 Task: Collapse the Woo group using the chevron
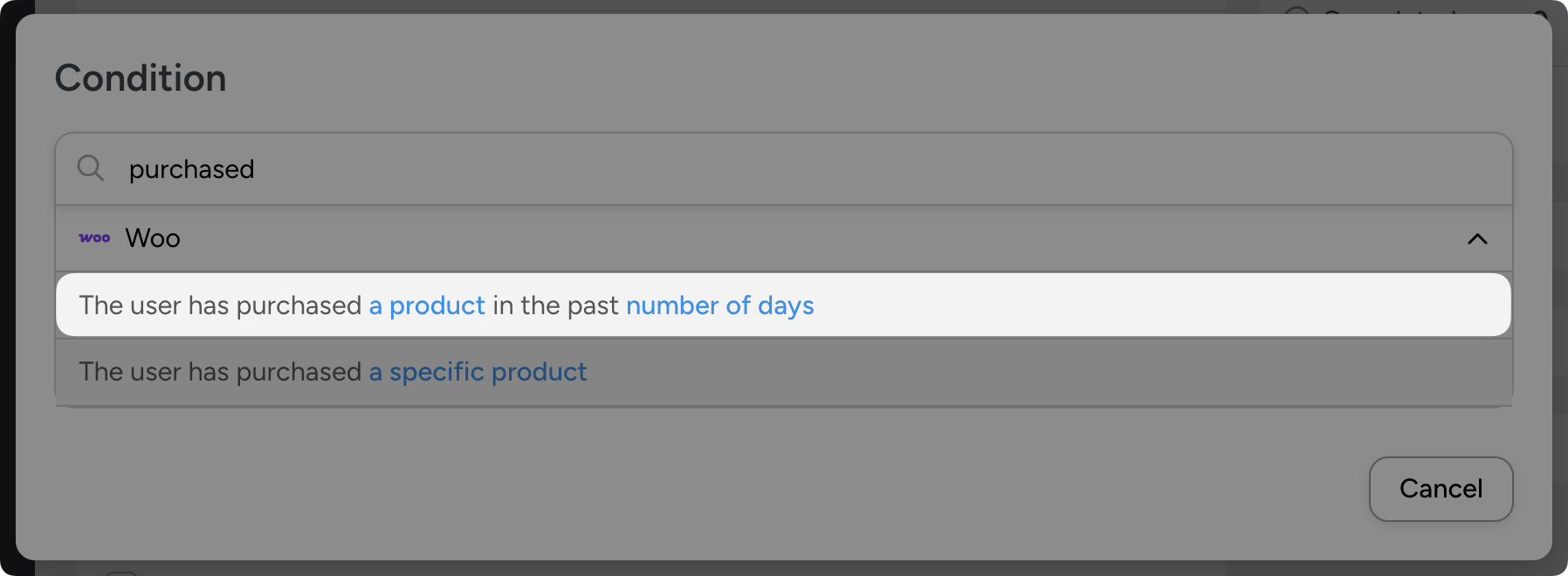click(x=1477, y=239)
